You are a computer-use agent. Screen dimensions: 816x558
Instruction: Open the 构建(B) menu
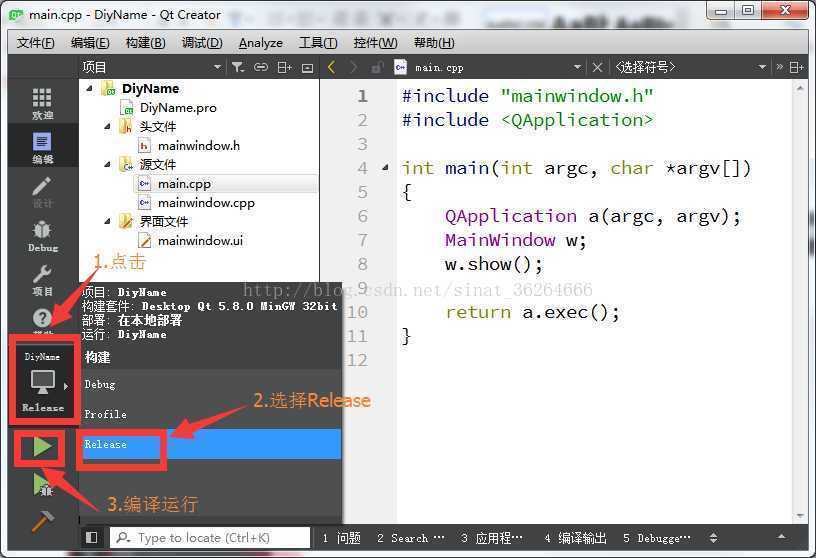pos(146,43)
